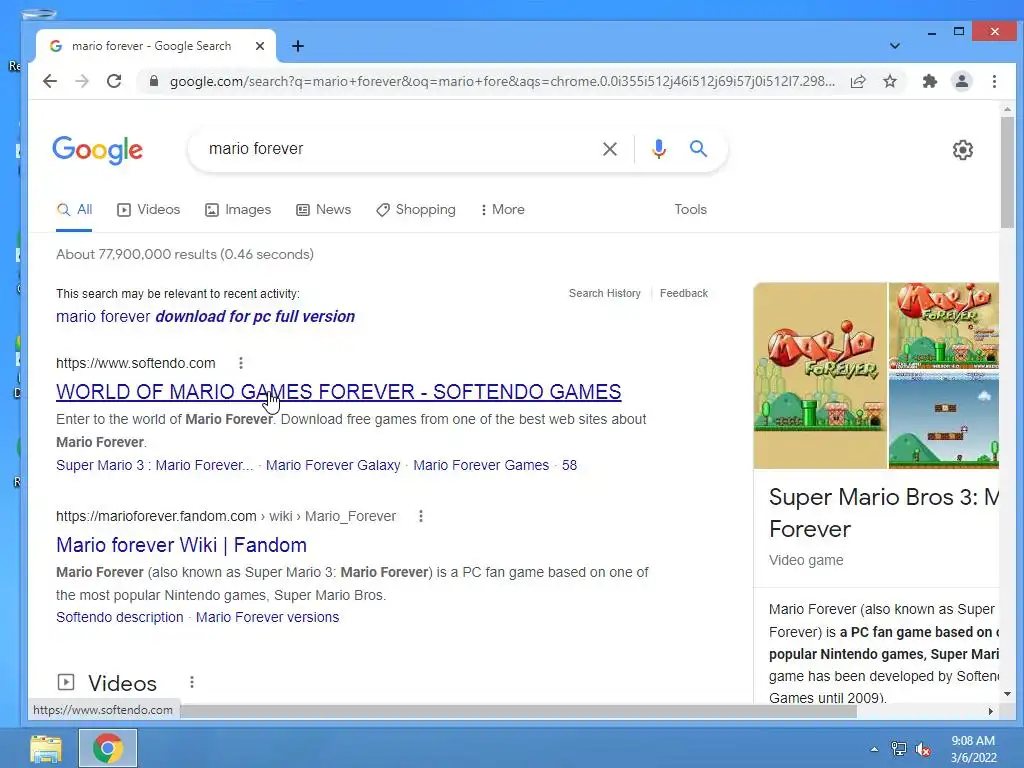Switch to the Videos tab
Screen dimensions: 1024x768
point(149,210)
